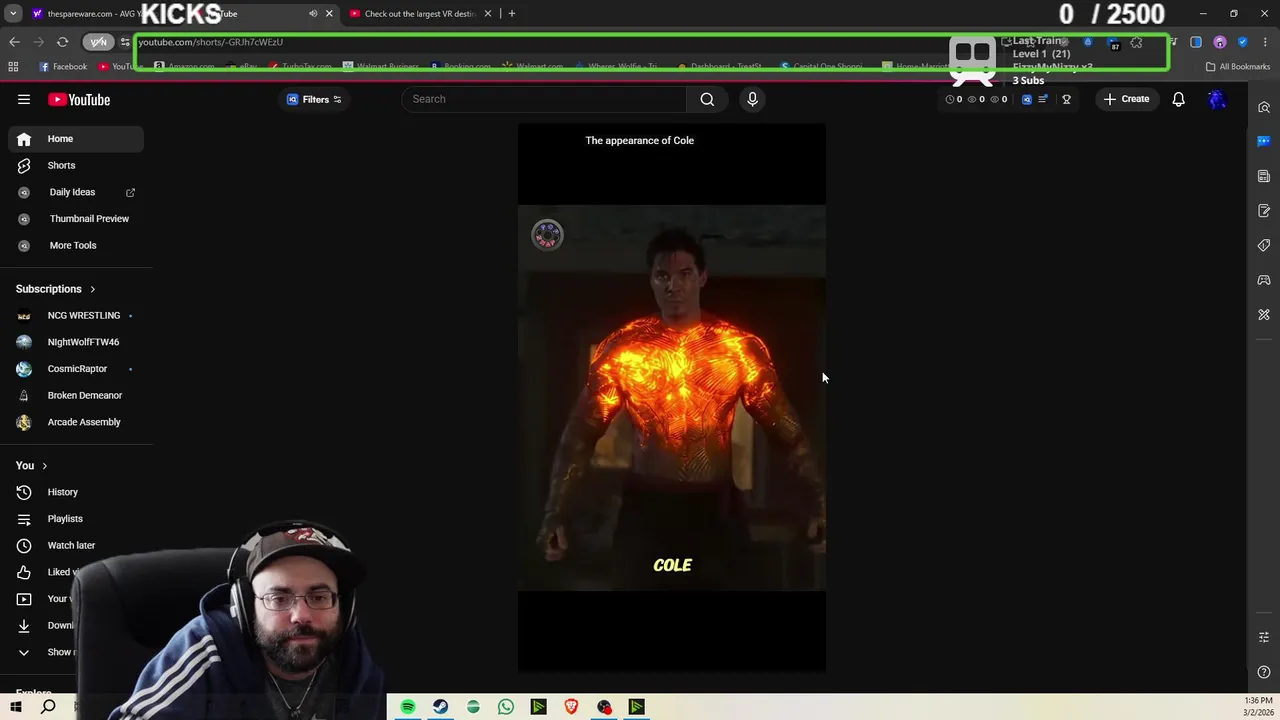Toggle the VPN button
Viewport: 1280px width, 720px height.
(x=98, y=42)
